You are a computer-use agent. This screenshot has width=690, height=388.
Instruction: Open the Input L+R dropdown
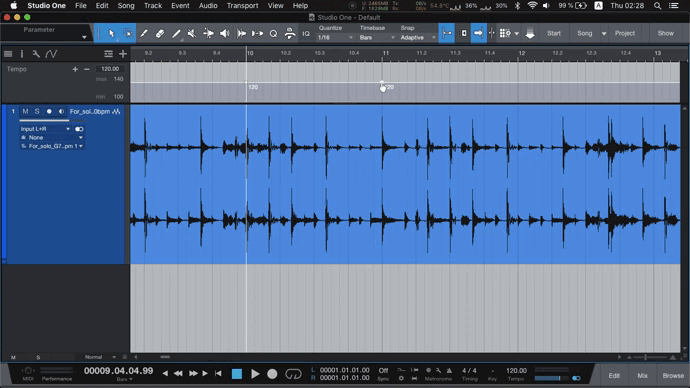coord(45,129)
